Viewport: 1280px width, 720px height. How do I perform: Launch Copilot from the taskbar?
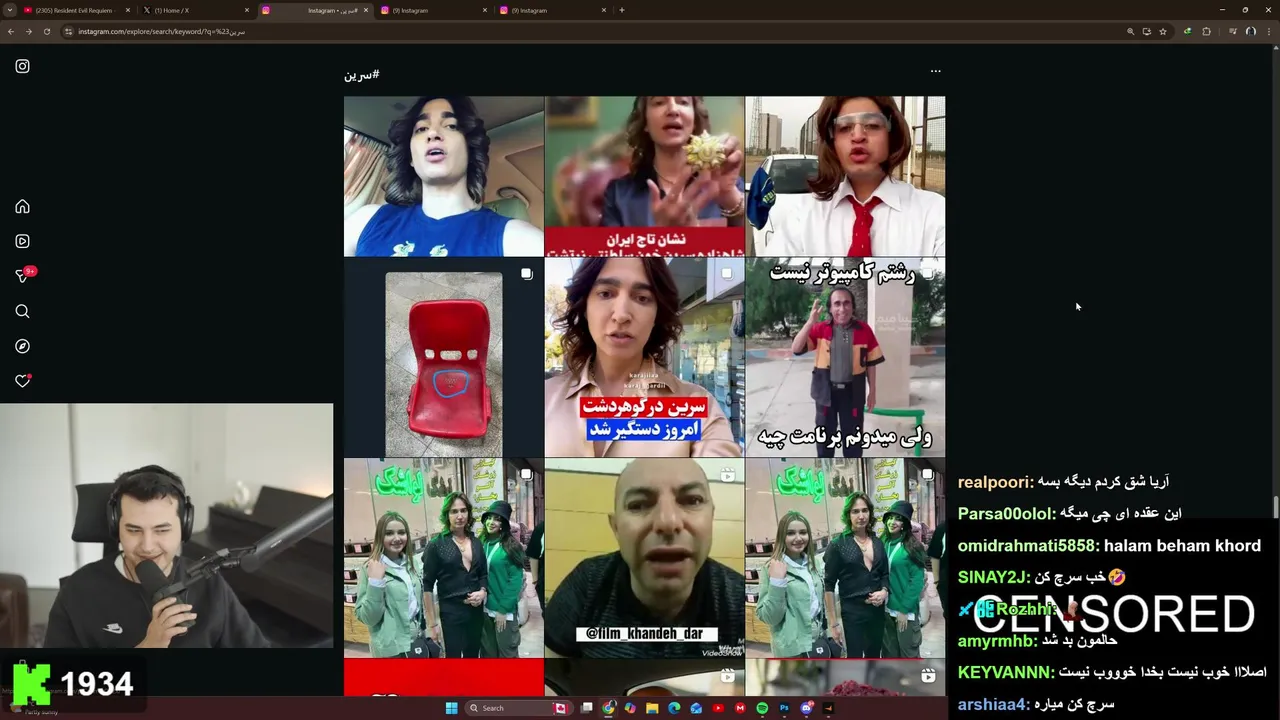(x=630, y=708)
